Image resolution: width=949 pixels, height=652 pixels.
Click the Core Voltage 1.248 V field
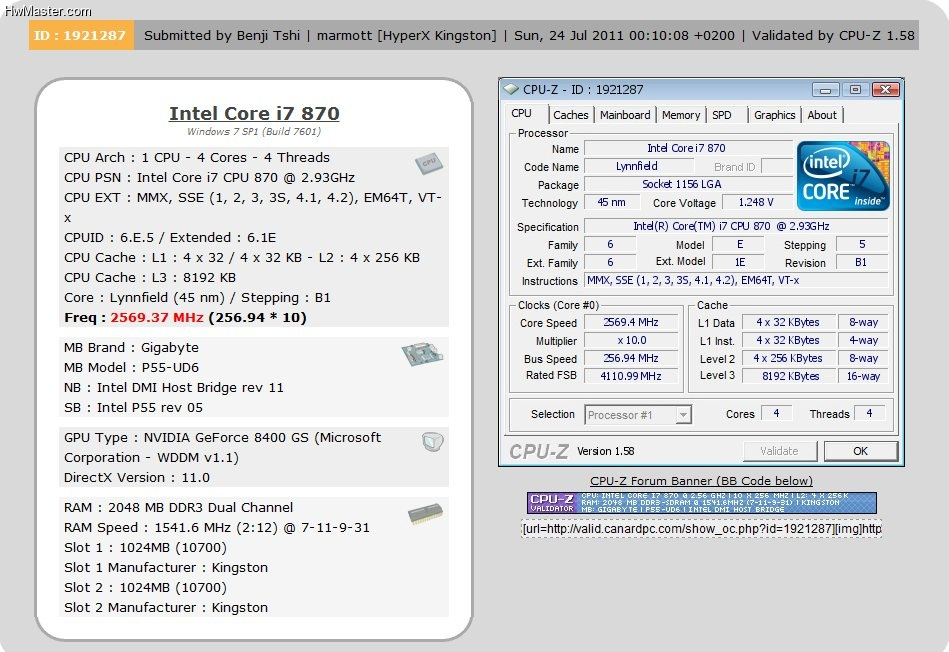pyautogui.click(x=756, y=202)
